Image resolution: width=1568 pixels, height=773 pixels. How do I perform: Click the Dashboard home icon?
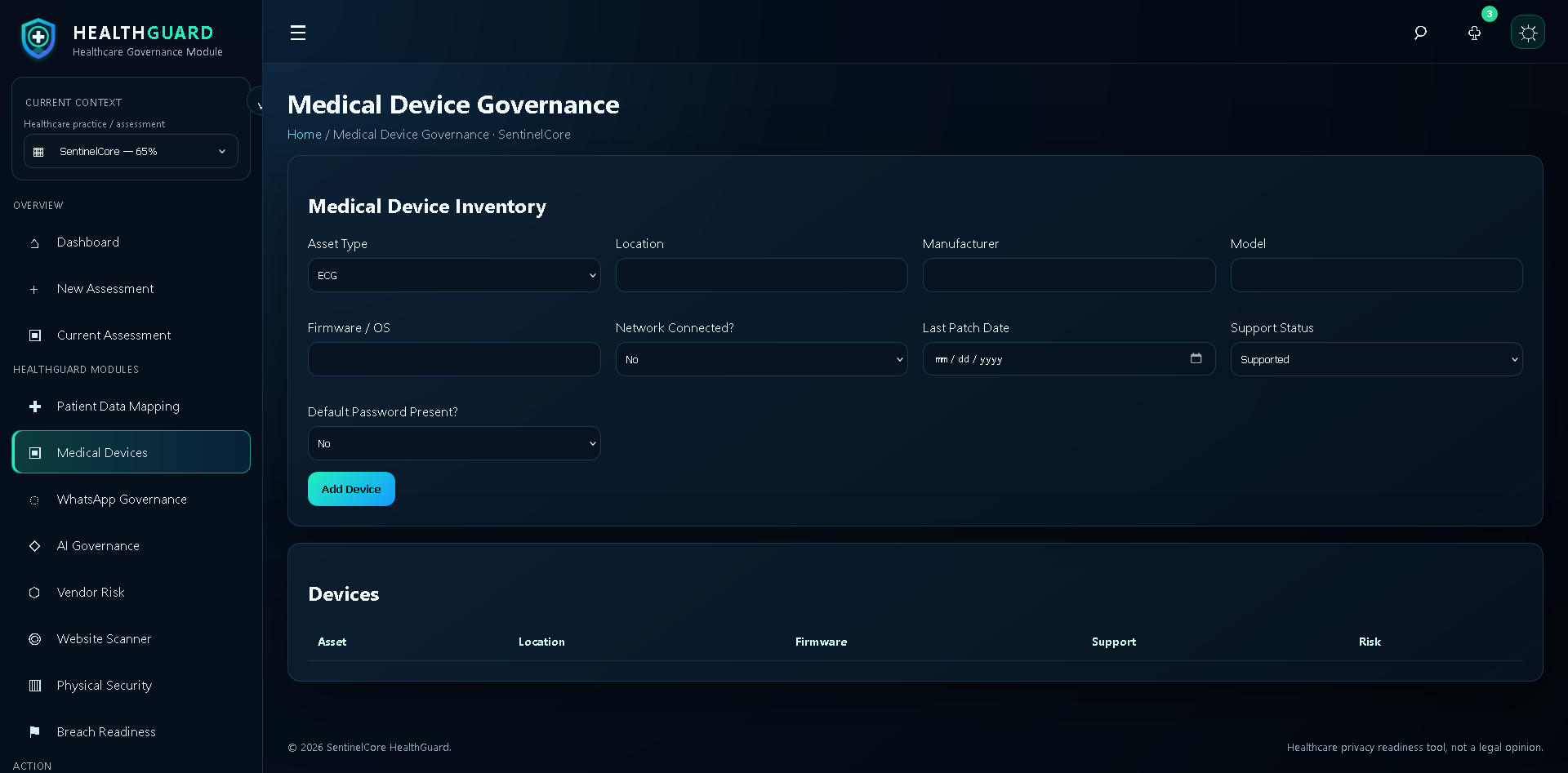tap(34, 242)
